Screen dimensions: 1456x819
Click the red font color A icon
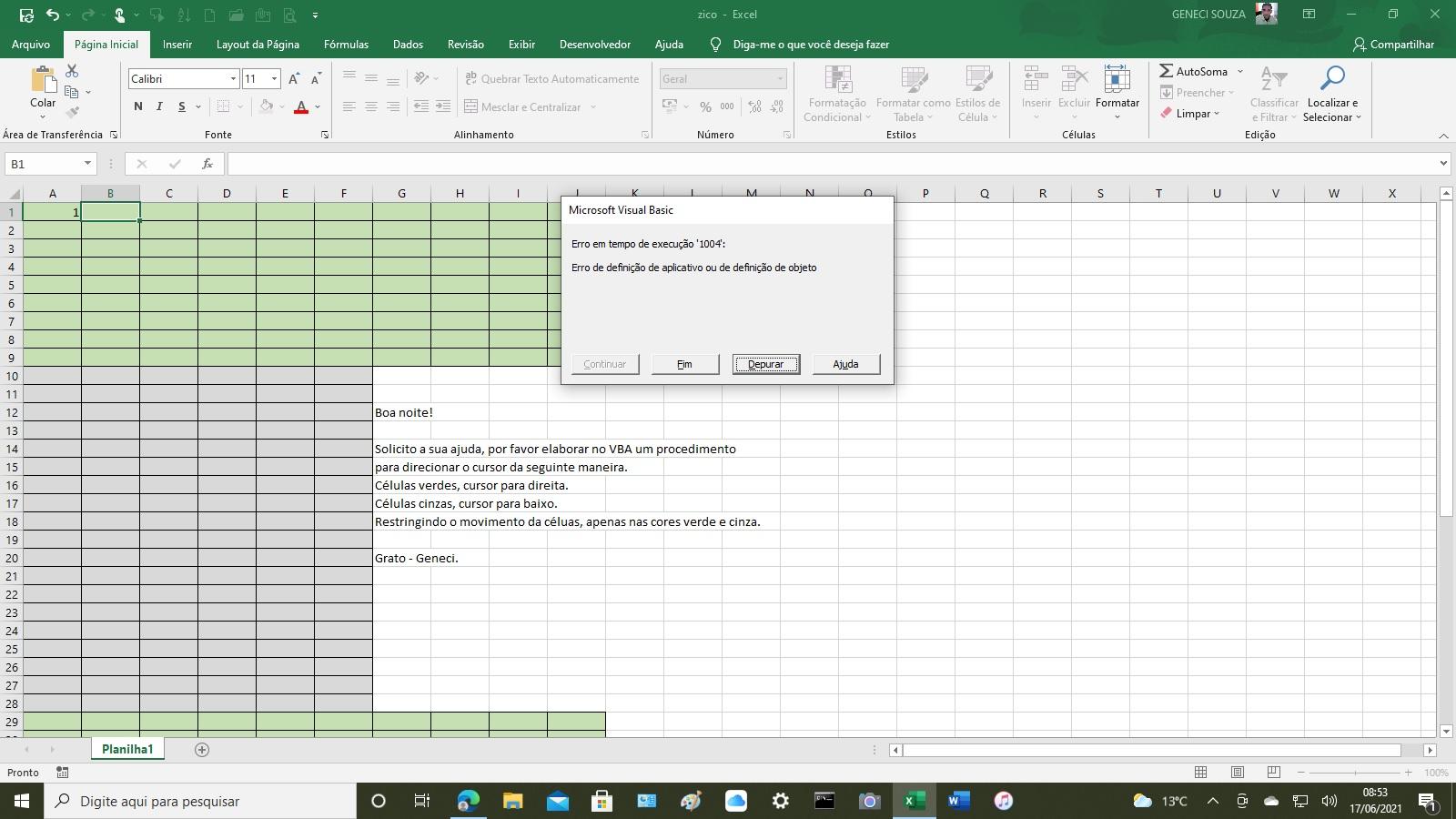tap(301, 106)
